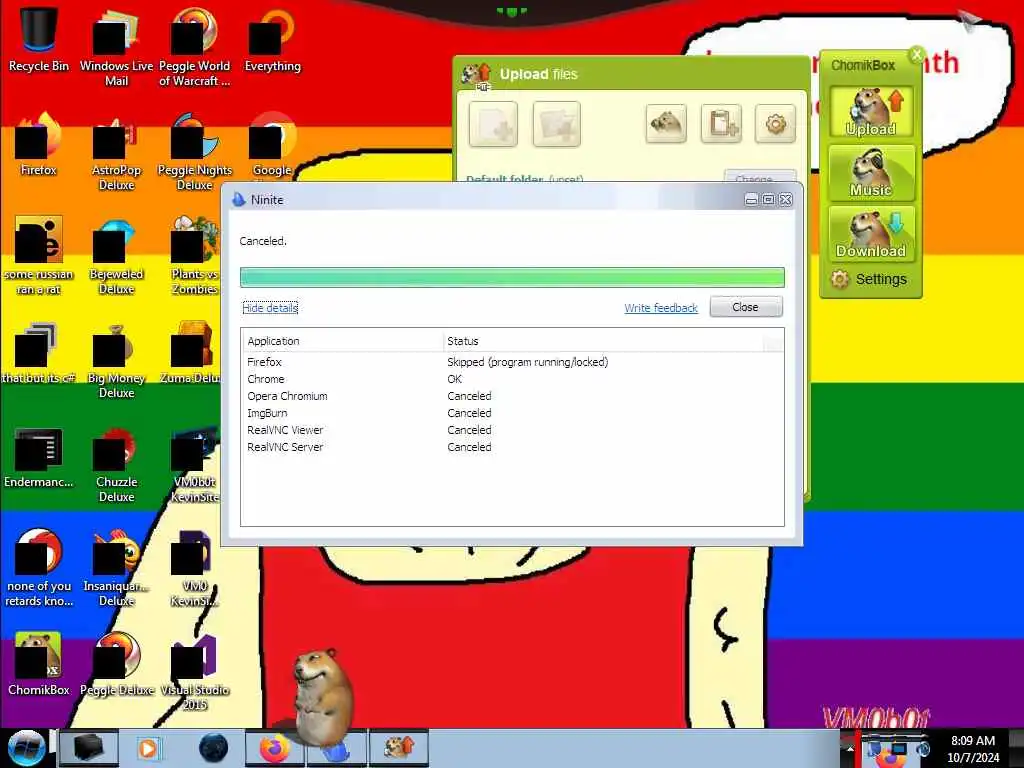Select the Endermanch desktop icon

point(39,457)
